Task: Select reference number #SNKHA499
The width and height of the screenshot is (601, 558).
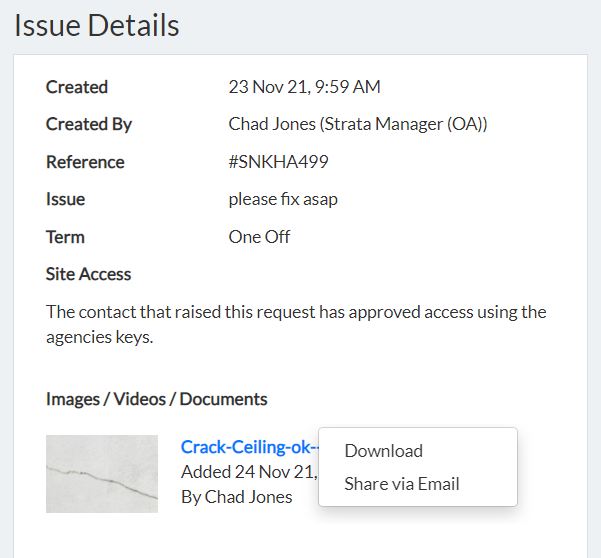Action: pyautogui.click(x=278, y=162)
